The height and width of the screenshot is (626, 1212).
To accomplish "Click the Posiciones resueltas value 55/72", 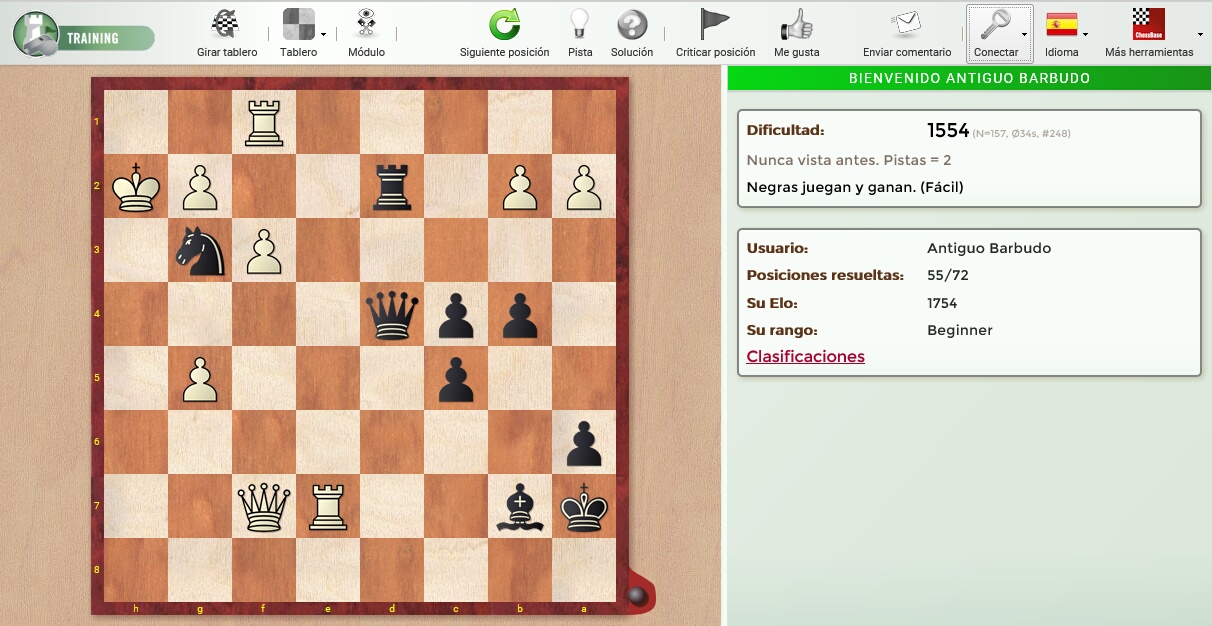I will pyautogui.click(x=948, y=275).
